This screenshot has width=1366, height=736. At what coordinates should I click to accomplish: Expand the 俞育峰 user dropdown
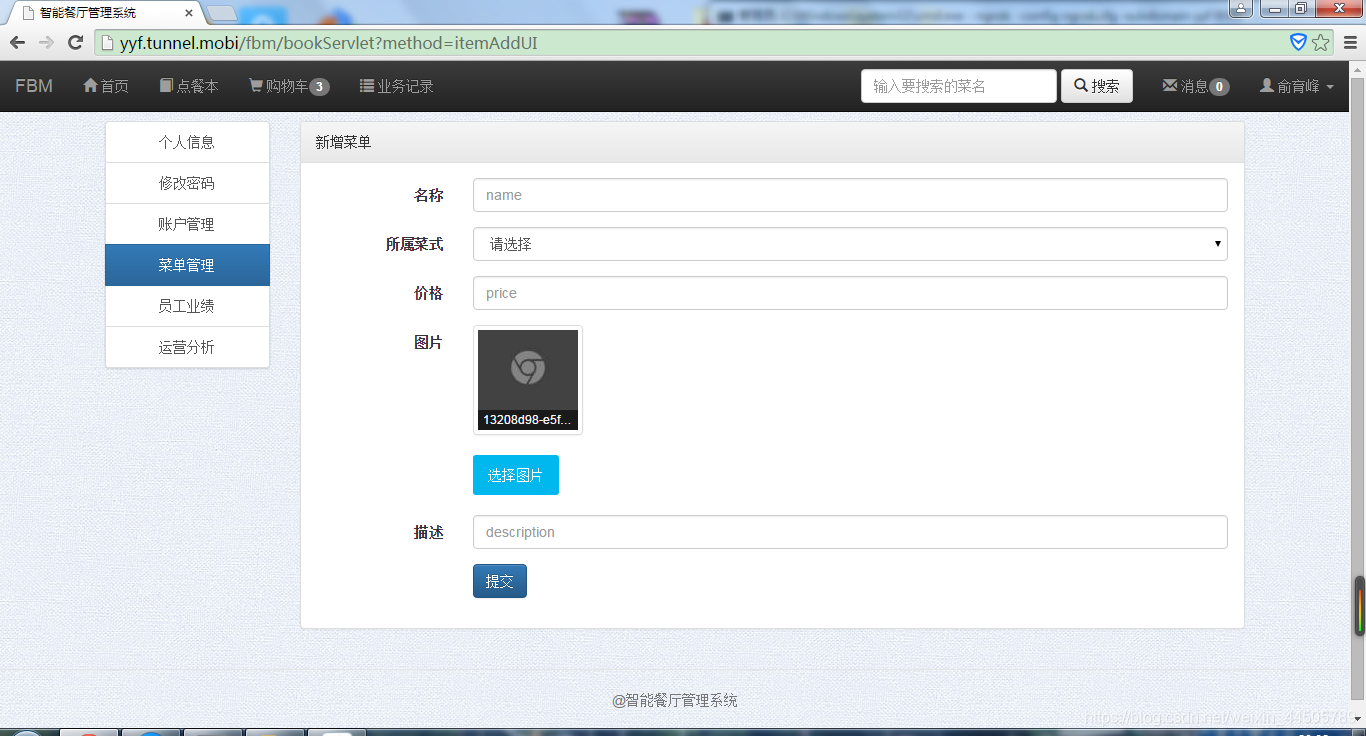pos(1297,86)
